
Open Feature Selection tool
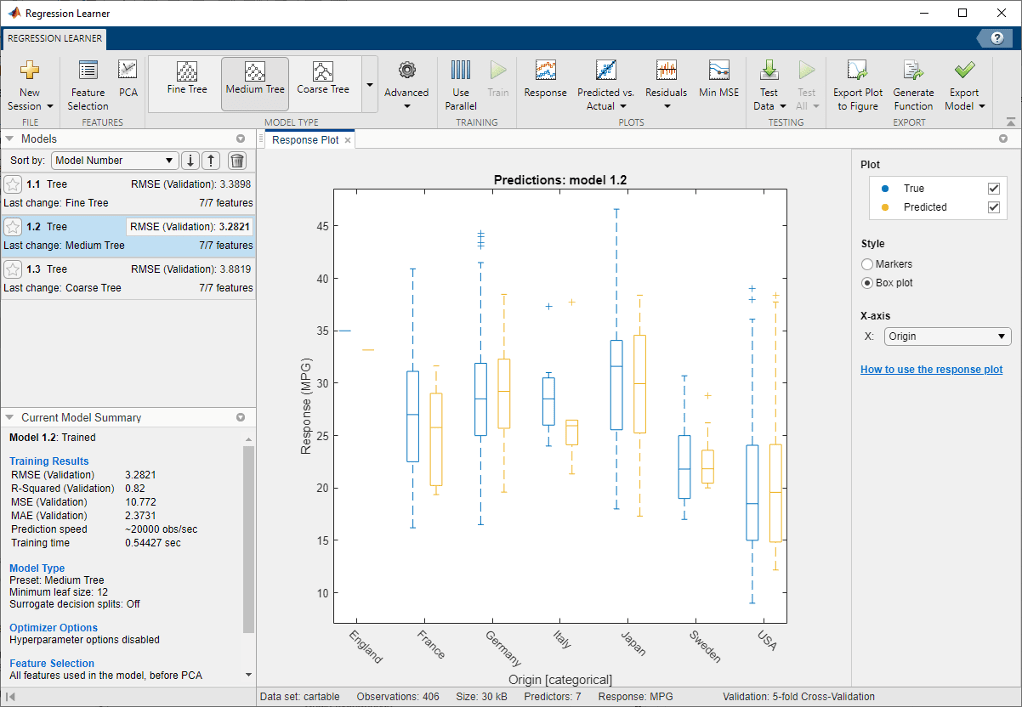coord(88,86)
